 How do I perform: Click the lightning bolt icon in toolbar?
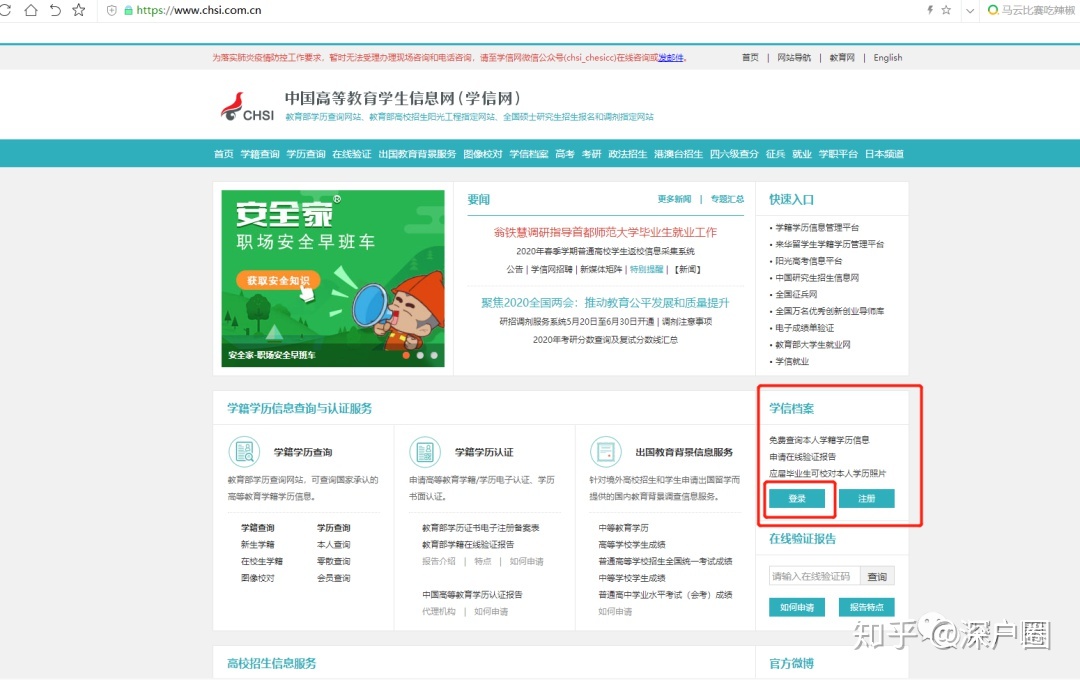pyautogui.click(x=930, y=10)
